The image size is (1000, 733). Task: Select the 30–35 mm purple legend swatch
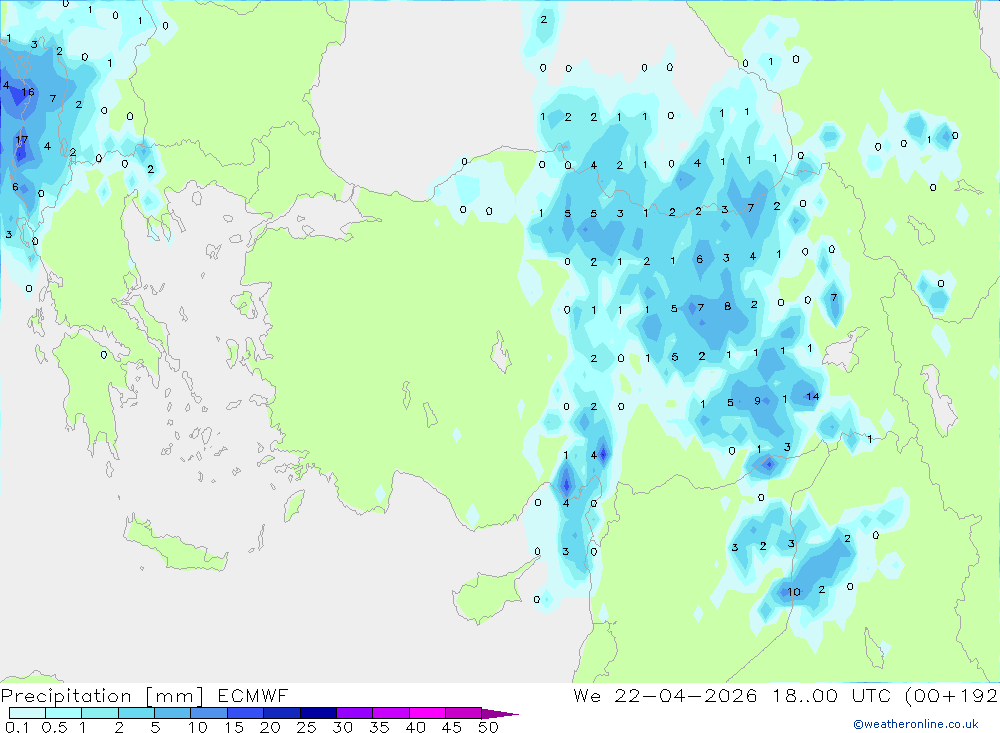(354, 713)
